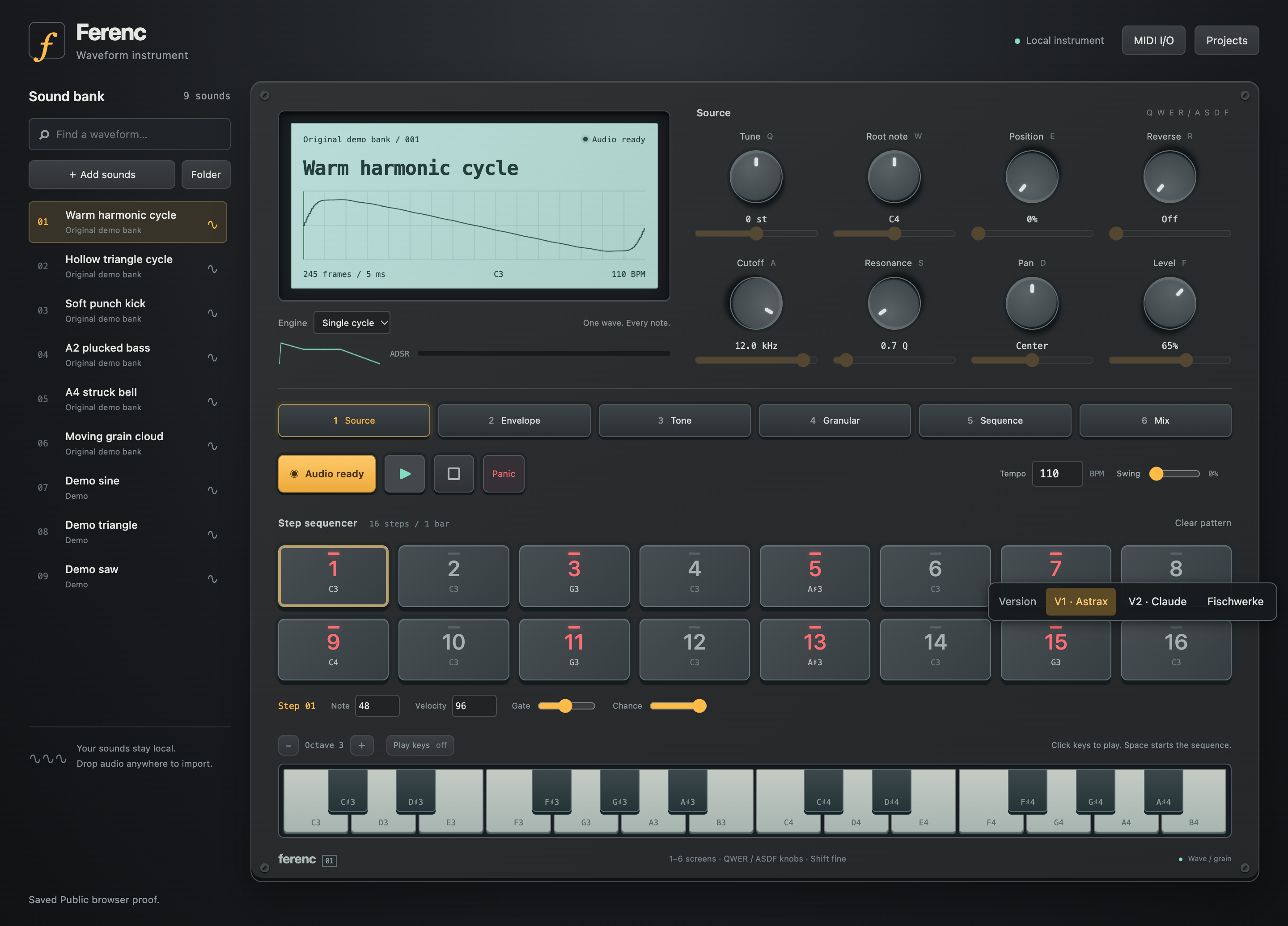Select the V2 · Claude version

coord(1157,602)
